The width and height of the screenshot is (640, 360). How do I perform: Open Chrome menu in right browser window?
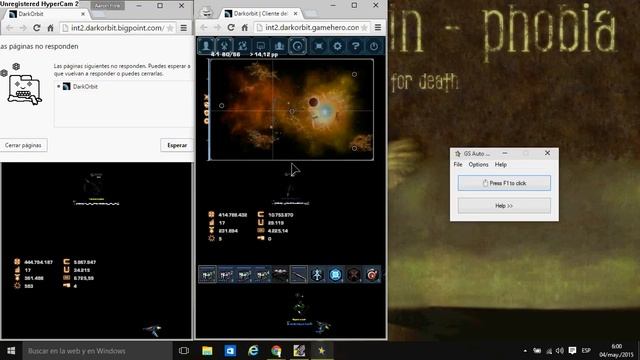coord(378,27)
